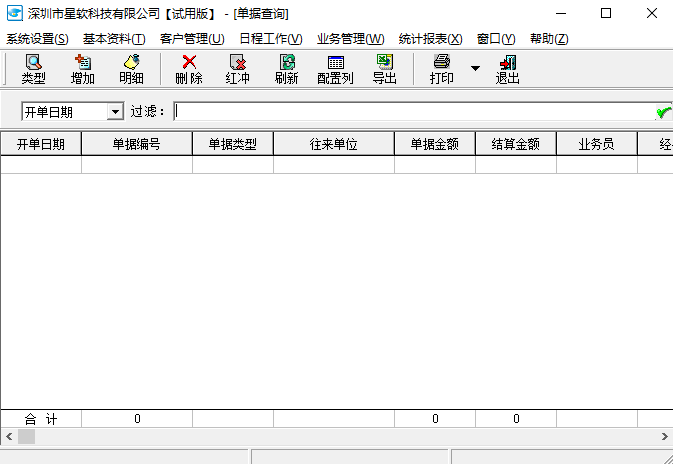This screenshot has width=673, height=464.
Task: Open 配置列 (configure columns) icon
Action: [x=335, y=69]
